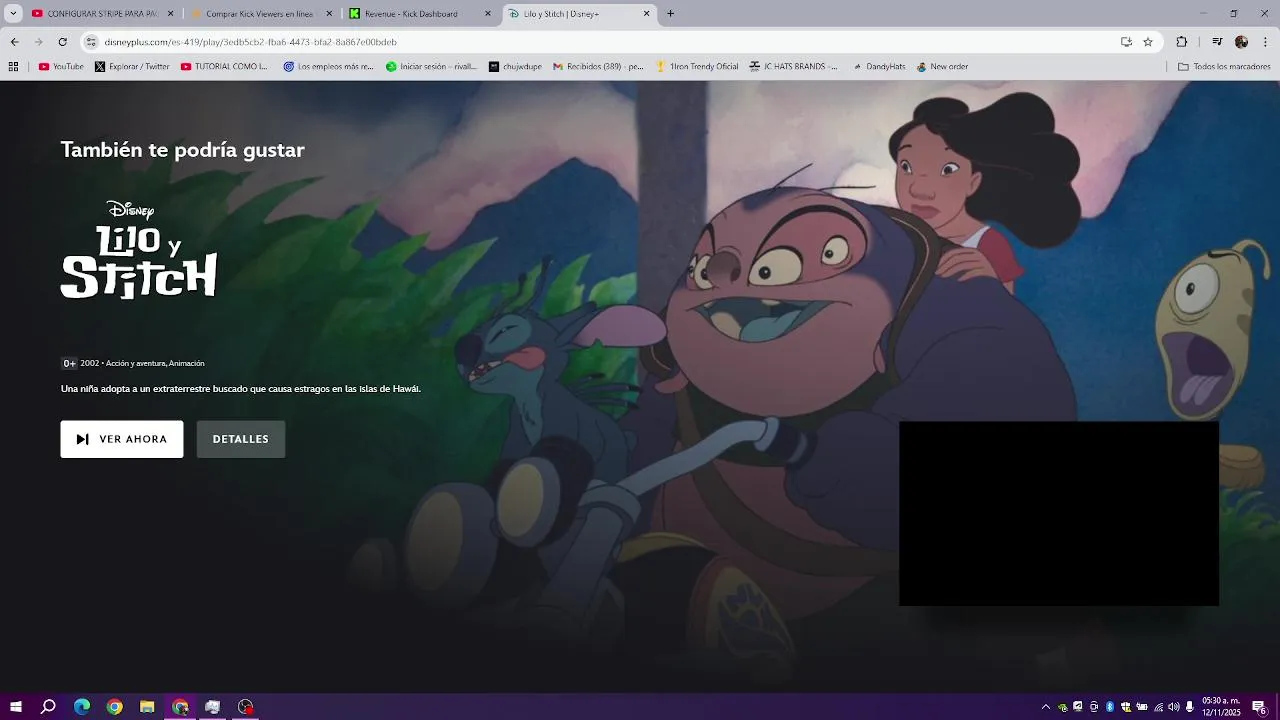Viewport: 1280px width, 720px height.
Task: Open the notification center icon
Action: tap(1259, 707)
